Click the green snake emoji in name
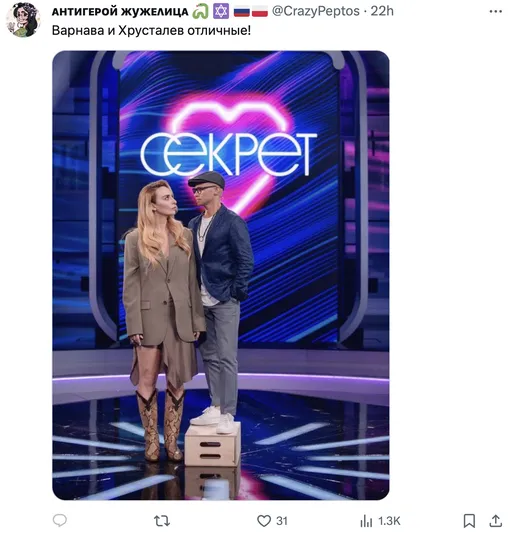Viewport: 510px width, 539px height. 200,12
